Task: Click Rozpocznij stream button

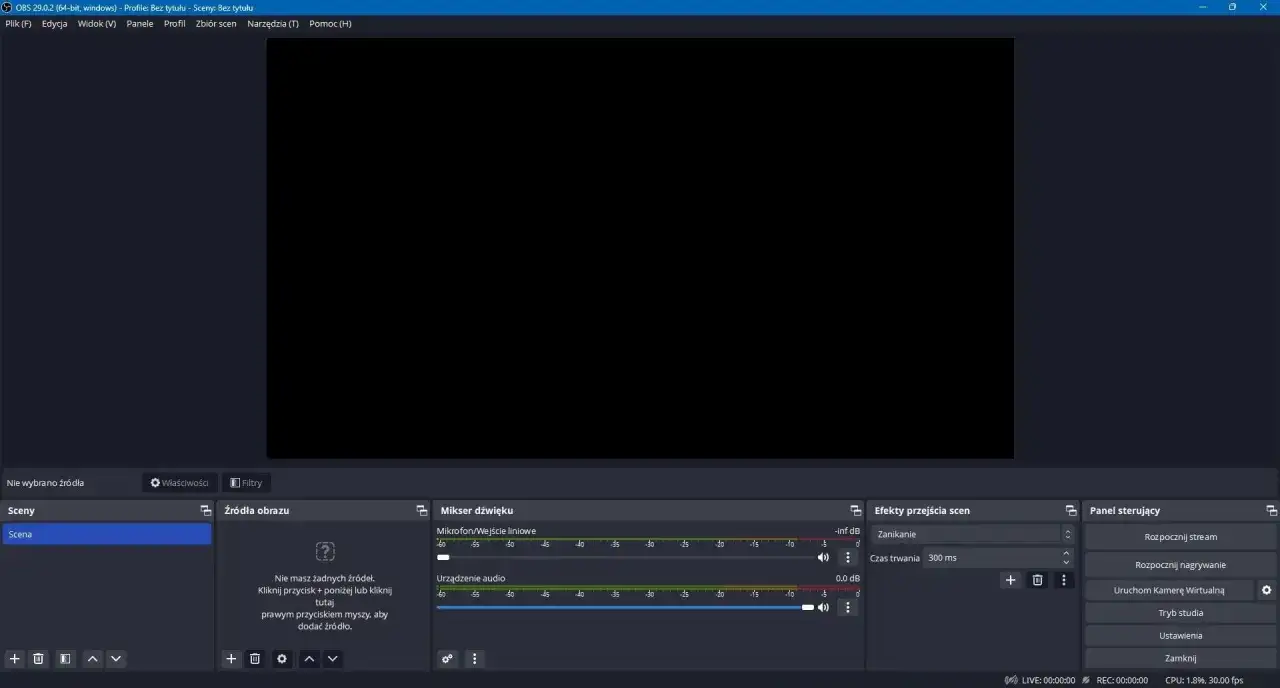Action: click(1181, 537)
